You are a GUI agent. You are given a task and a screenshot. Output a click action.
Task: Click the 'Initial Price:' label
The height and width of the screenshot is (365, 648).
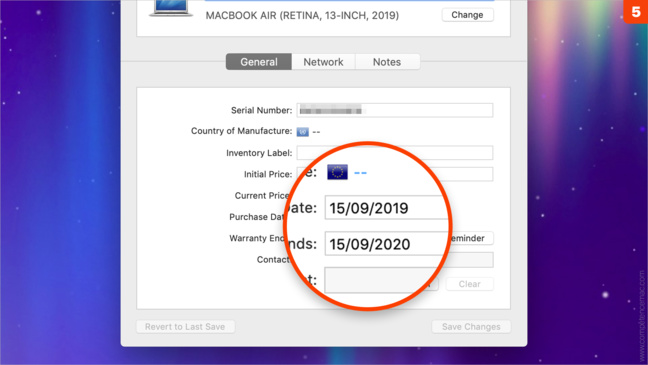pos(268,174)
